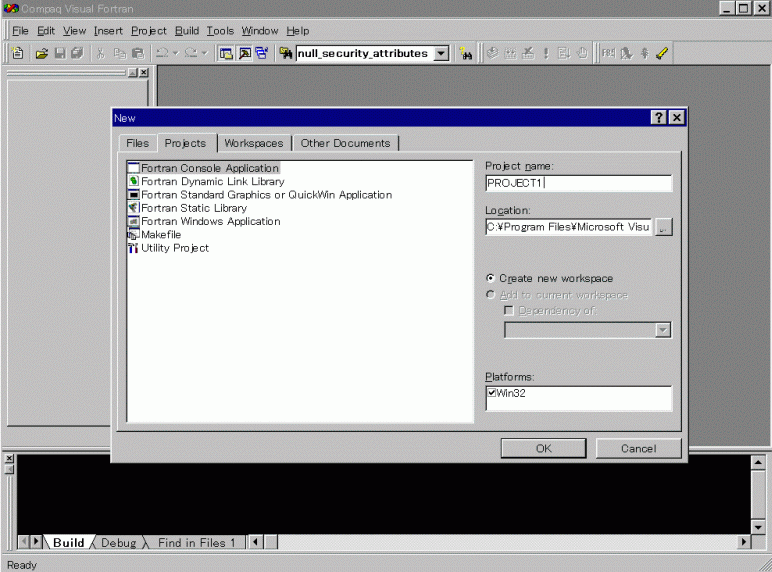The image size is (772, 572).
Task: Toggle the Workspace window icon
Action: [x=226, y=53]
